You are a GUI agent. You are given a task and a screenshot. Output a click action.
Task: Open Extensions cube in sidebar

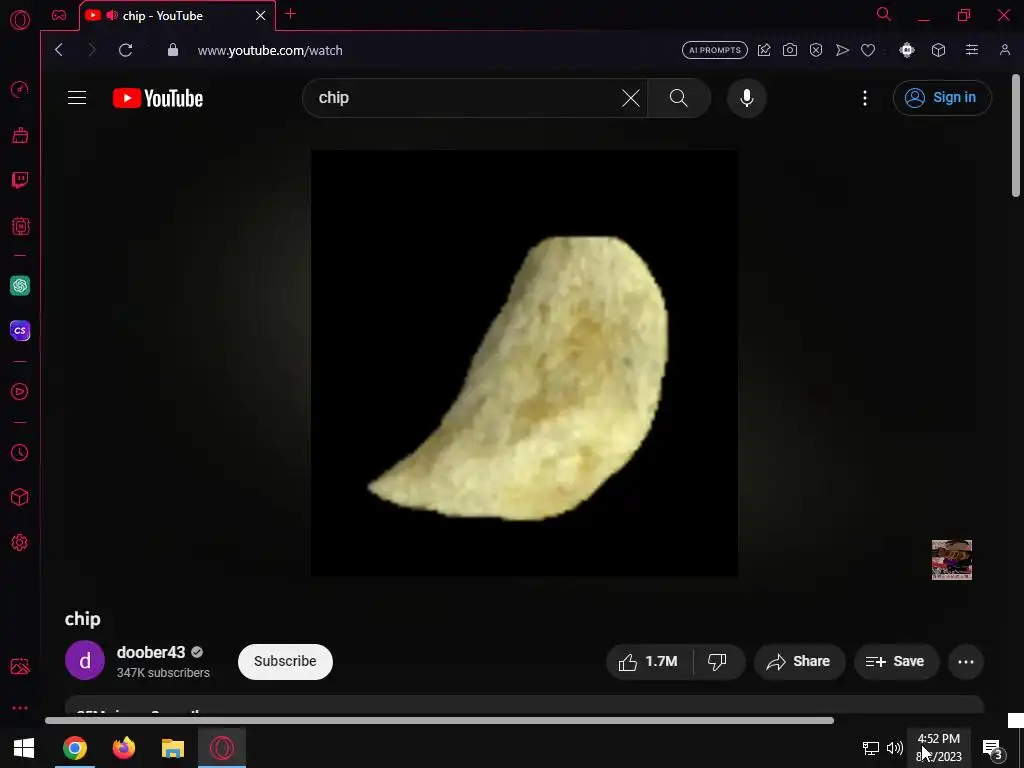(x=20, y=498)
